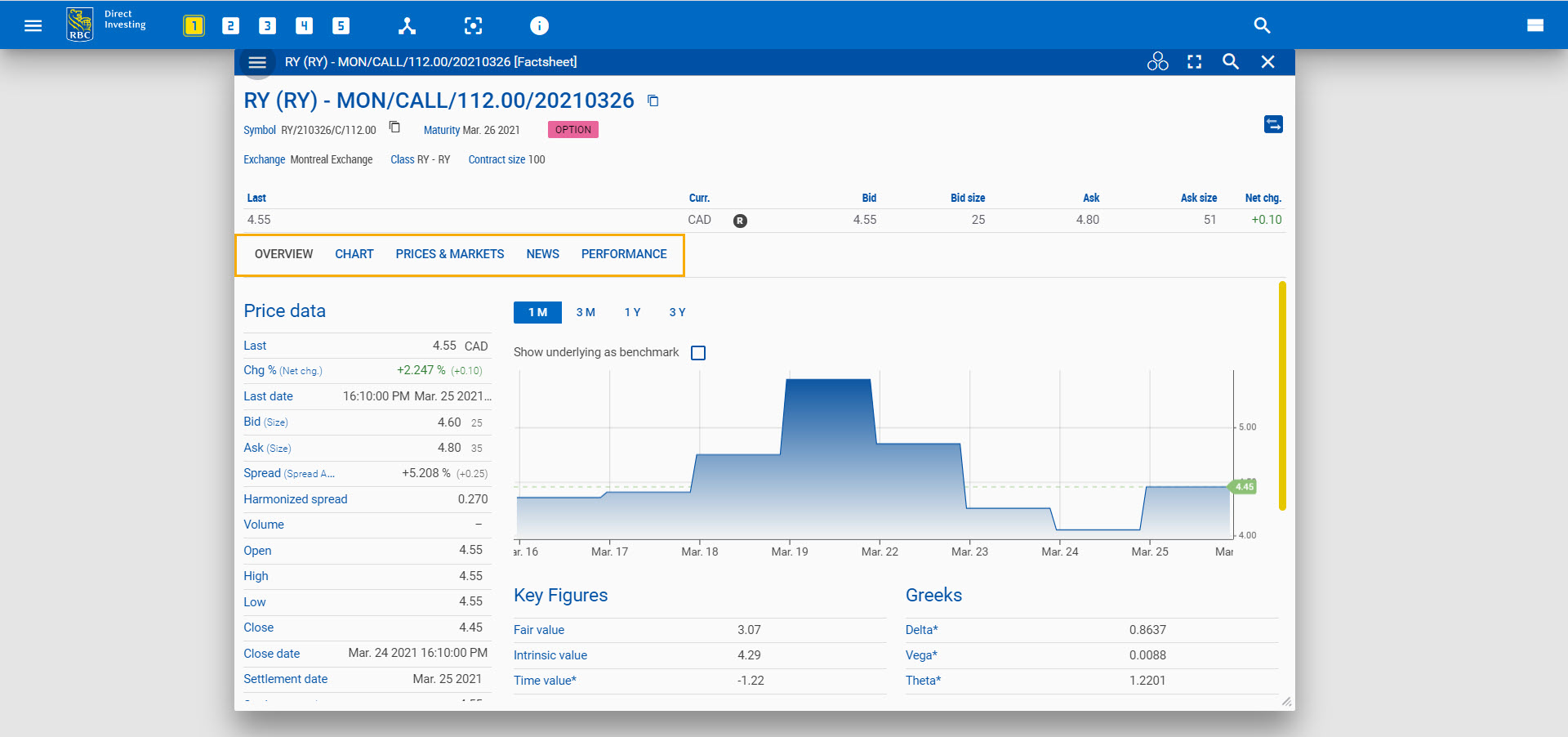Click the info circle icon in the top bar

click(539, 25)
